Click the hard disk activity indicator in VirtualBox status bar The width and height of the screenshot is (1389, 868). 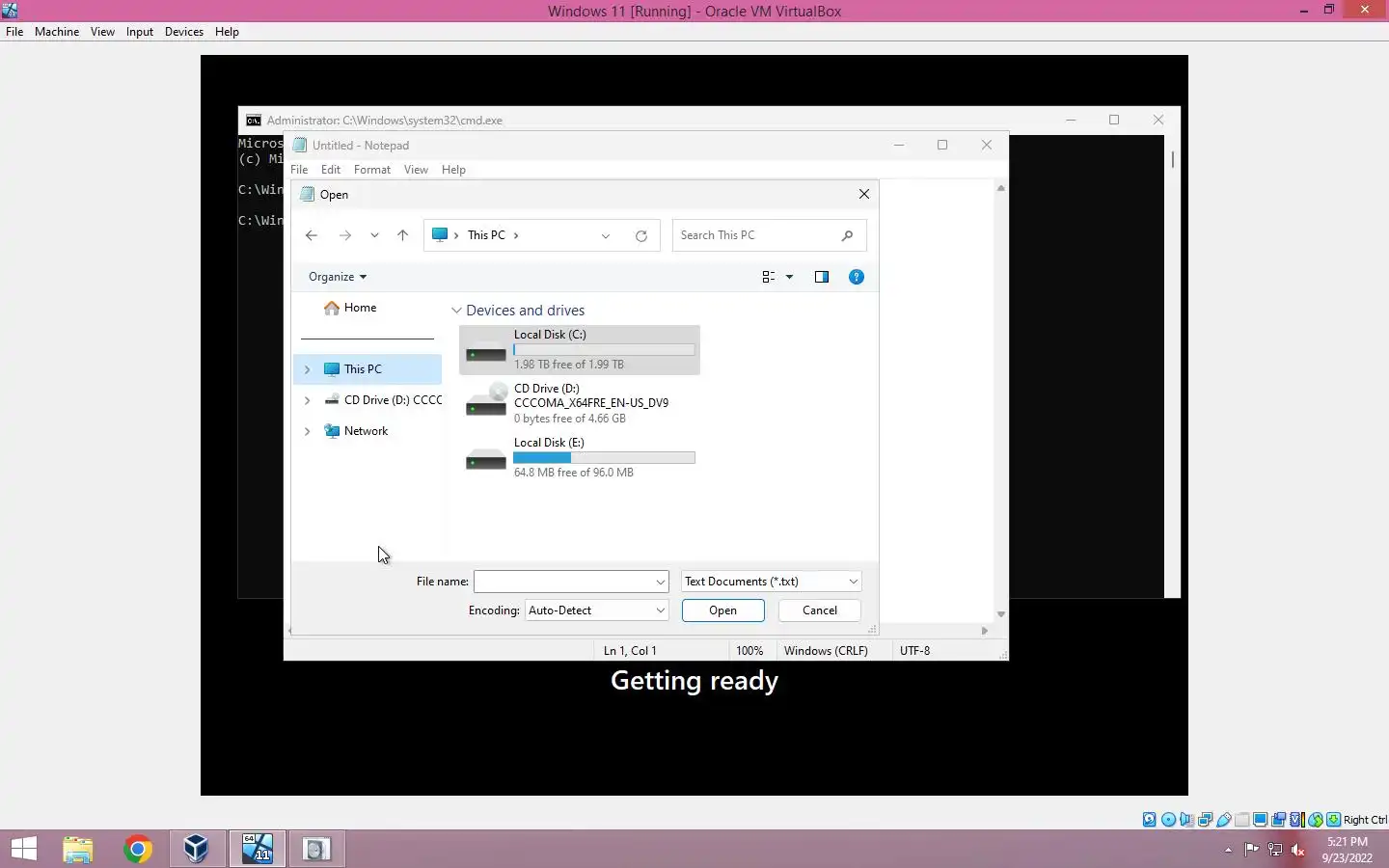(1150, 820)
